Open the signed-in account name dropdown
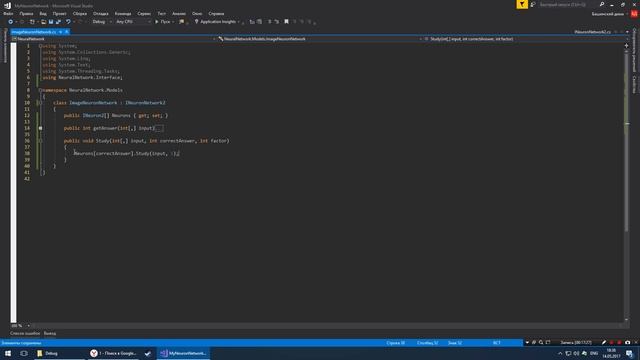 609,14
